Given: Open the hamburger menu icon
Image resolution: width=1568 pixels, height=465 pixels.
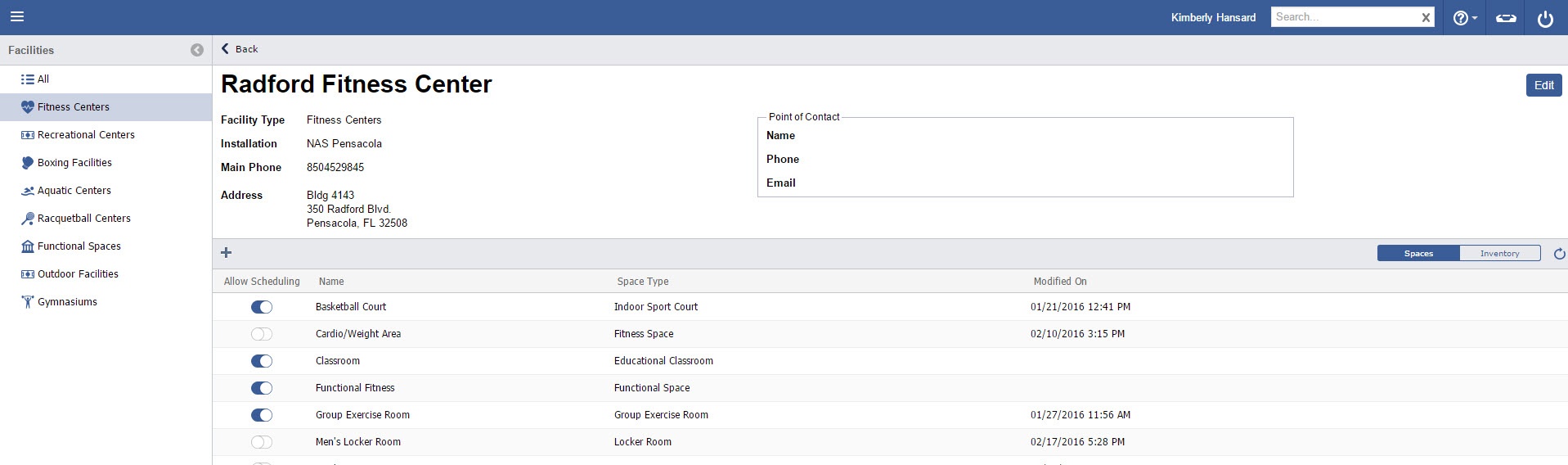Looking at the screenshot, I should (x=17, y=17).
